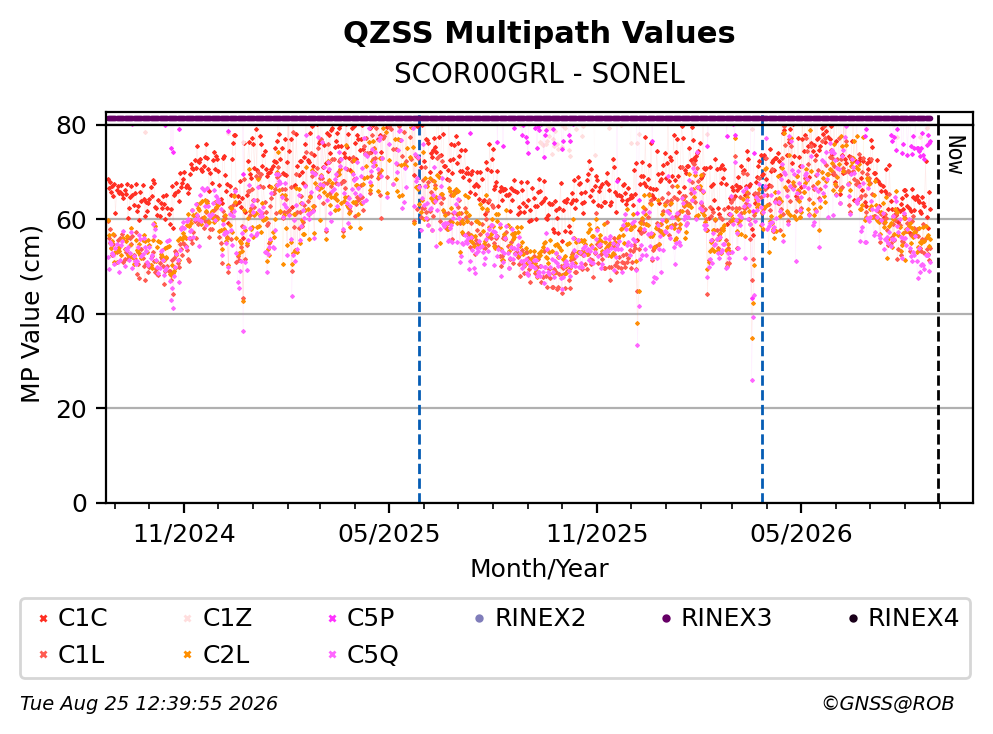993x734 pixels.
Task: Click the Now marker label
Action: 956,155
